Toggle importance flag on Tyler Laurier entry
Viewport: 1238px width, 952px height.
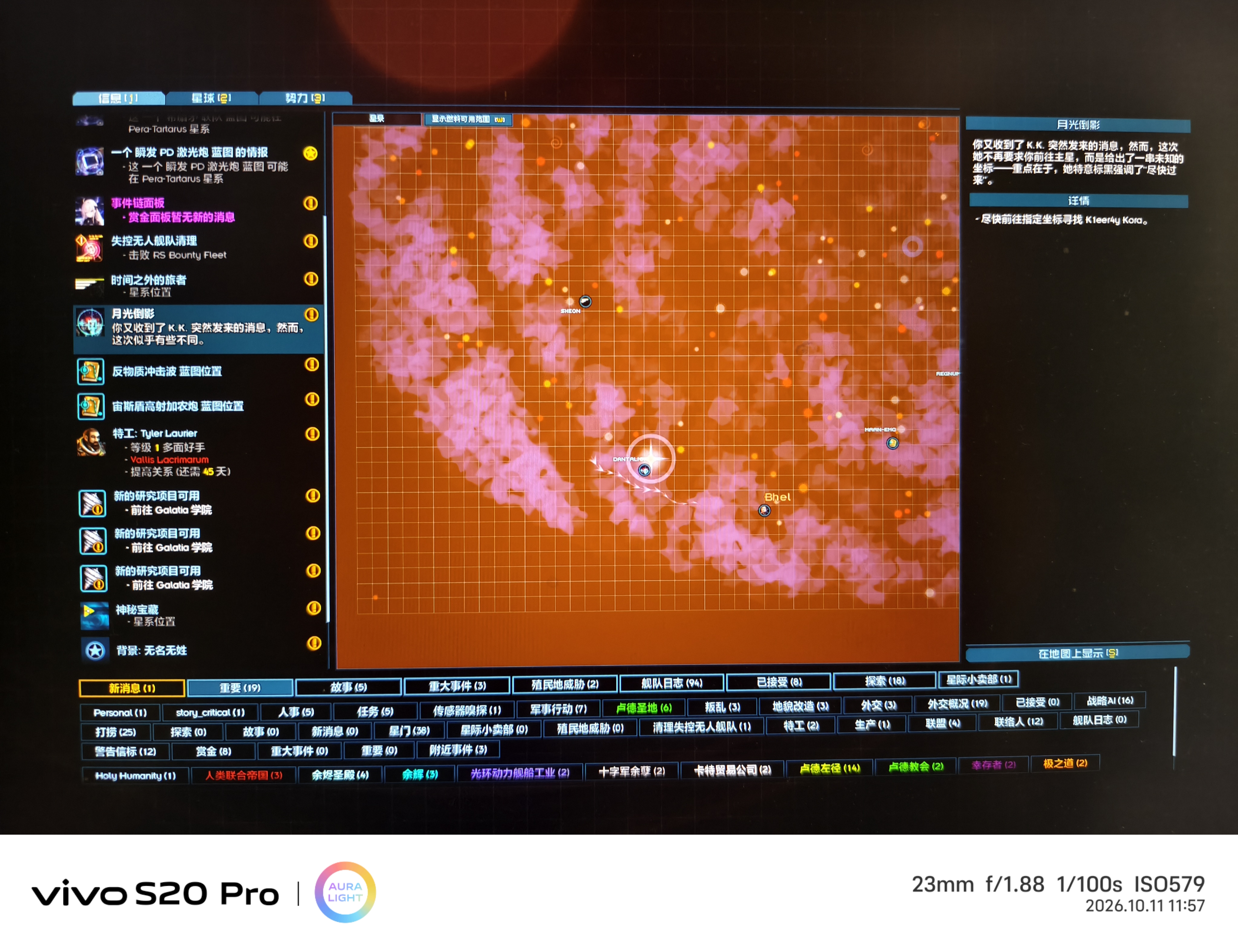[x=312, y=434]
